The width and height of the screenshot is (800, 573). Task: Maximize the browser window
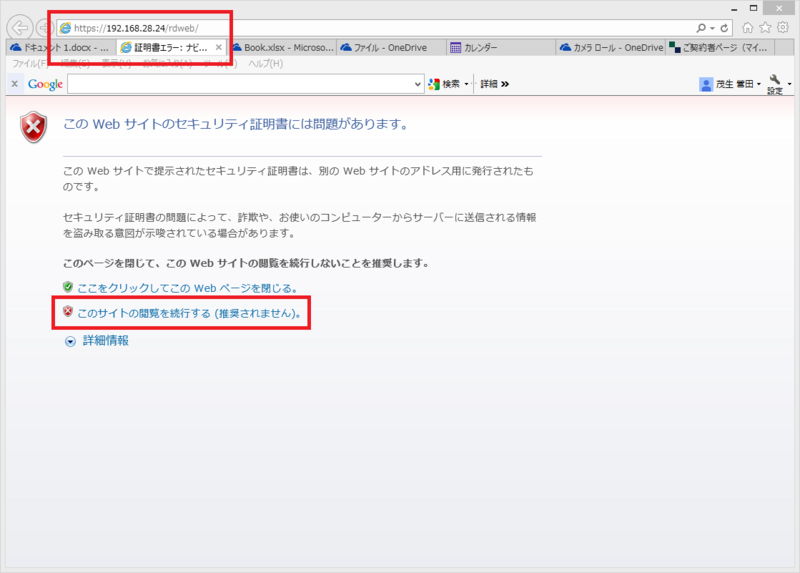754,8
